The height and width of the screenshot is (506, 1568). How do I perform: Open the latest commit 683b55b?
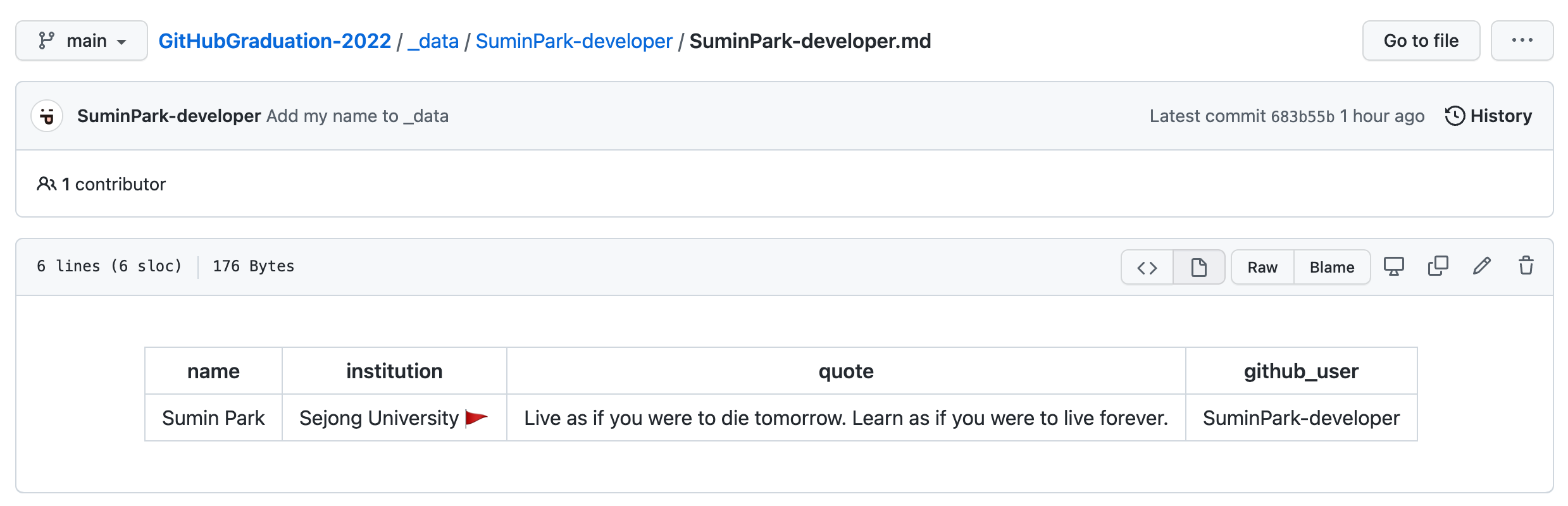pos(1303,116)
